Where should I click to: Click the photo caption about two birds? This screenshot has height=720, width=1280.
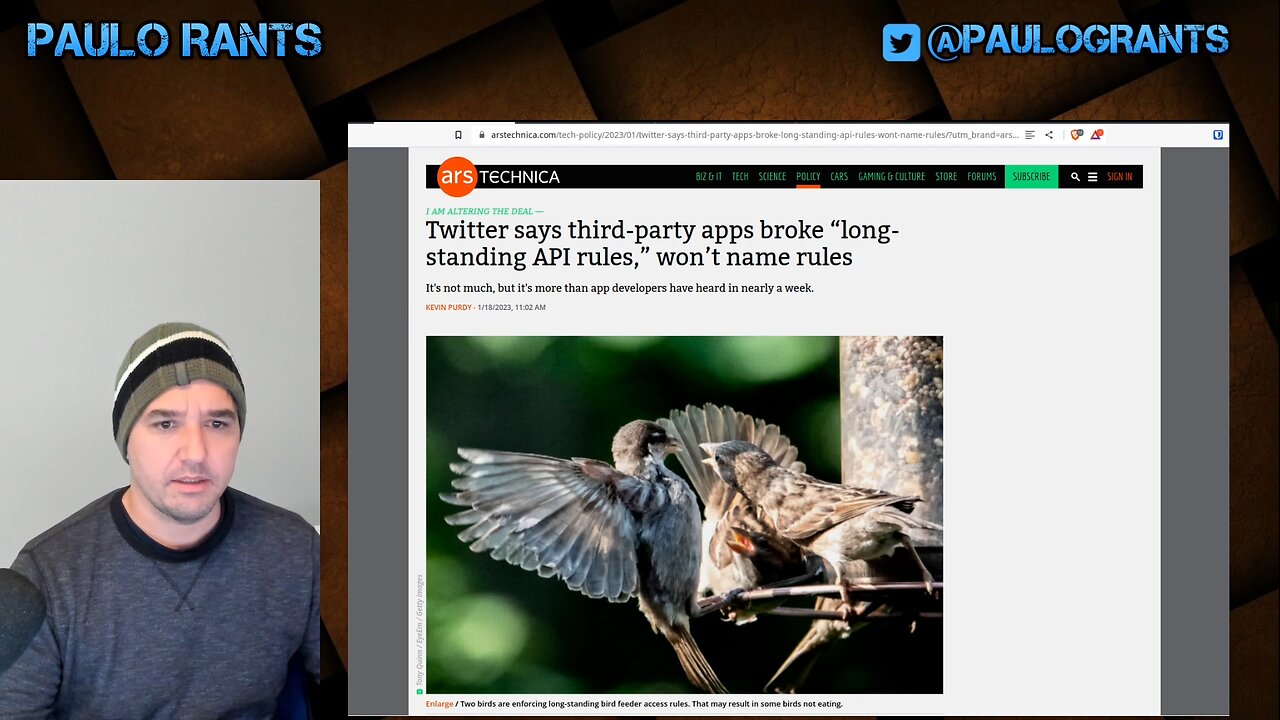tap(651, 704)
